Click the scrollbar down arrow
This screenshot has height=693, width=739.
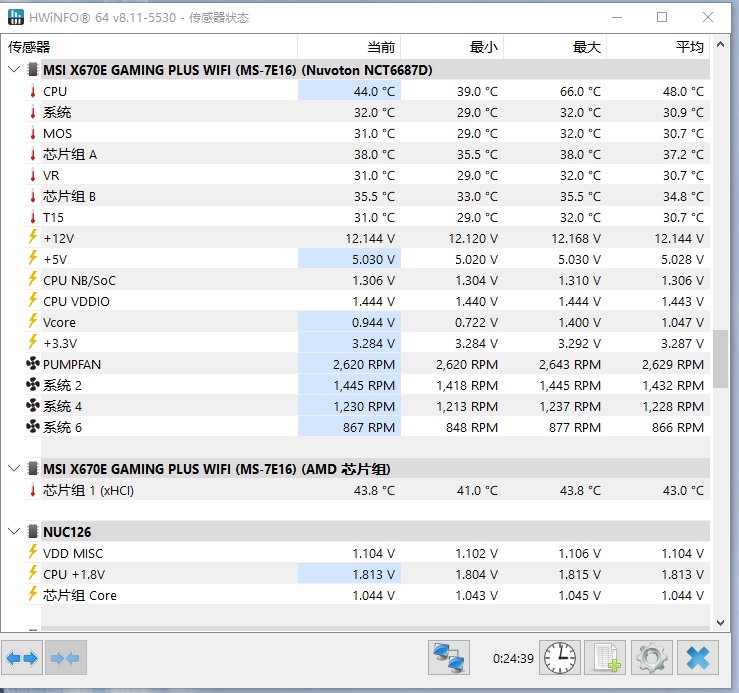point(720,623)
